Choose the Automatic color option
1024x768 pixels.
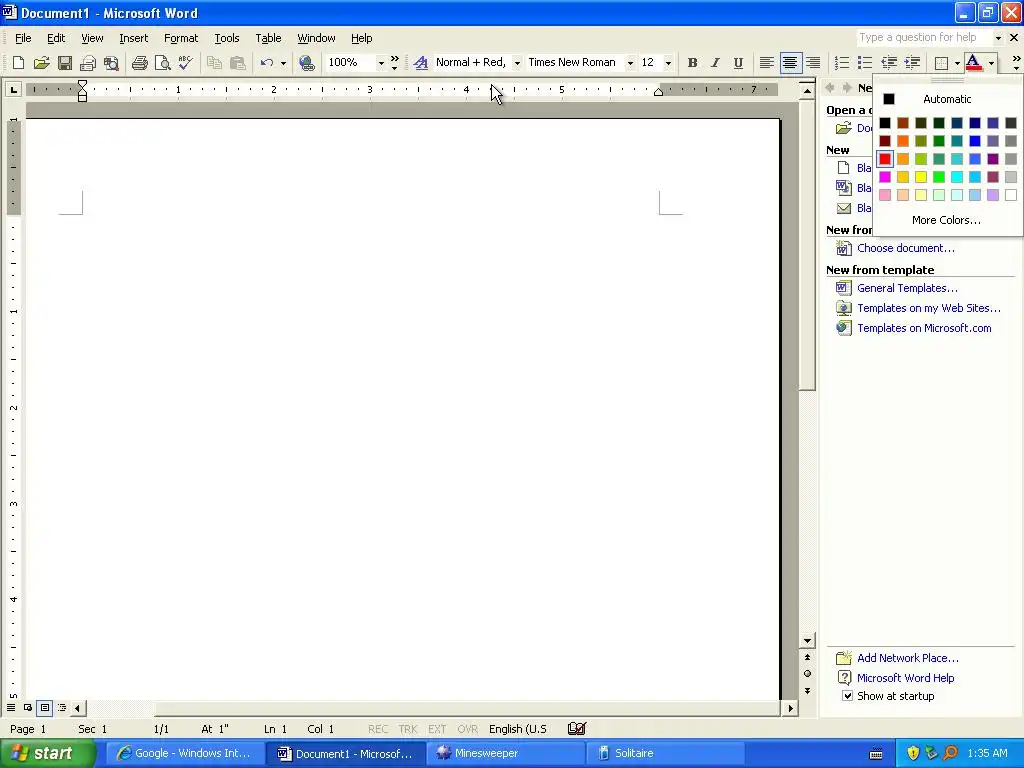click(x=947, y=99)
